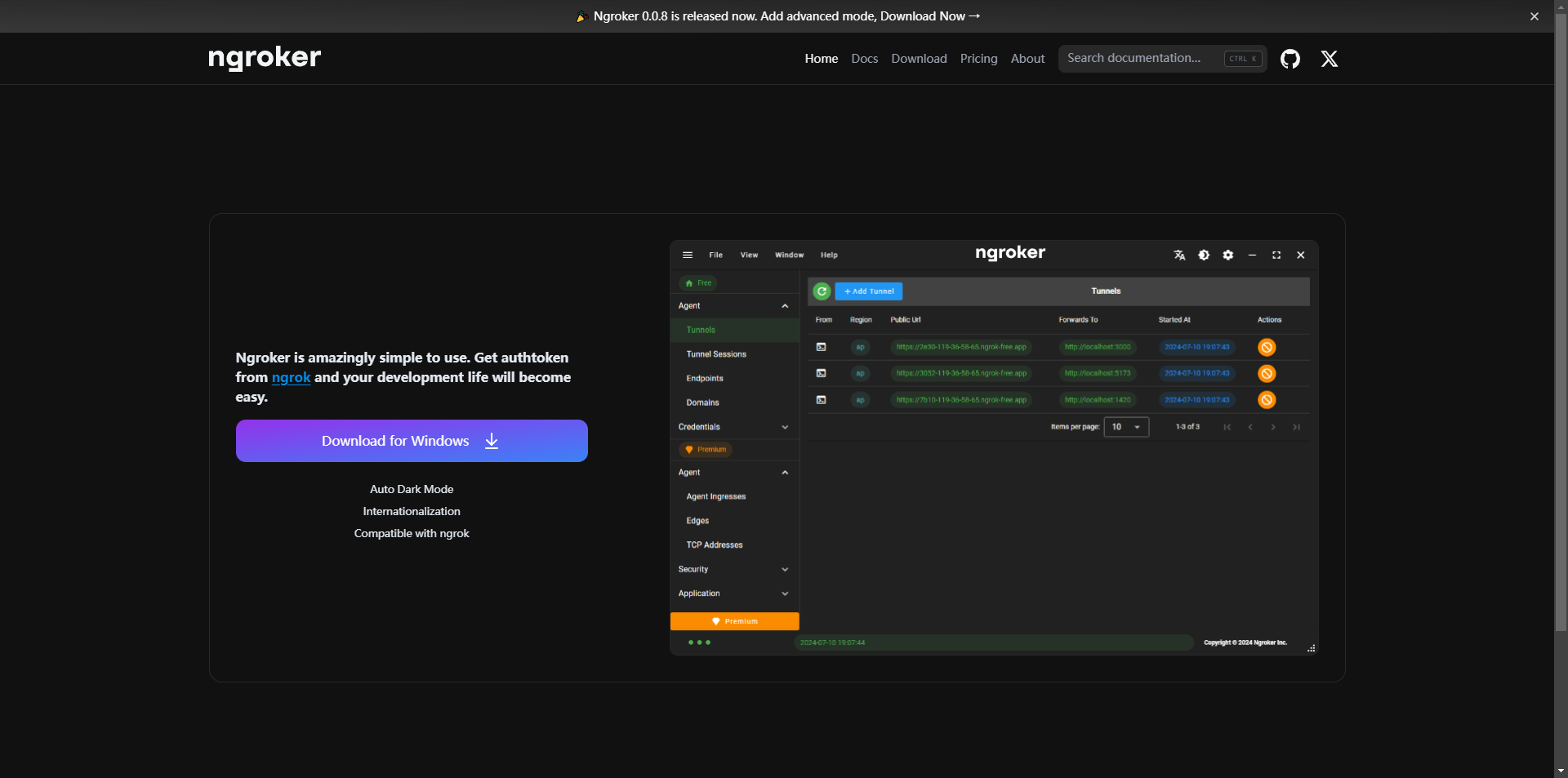Open the File menu in preview
Viewport: 1568px width, 778px height.
click(x=715, y=255)
